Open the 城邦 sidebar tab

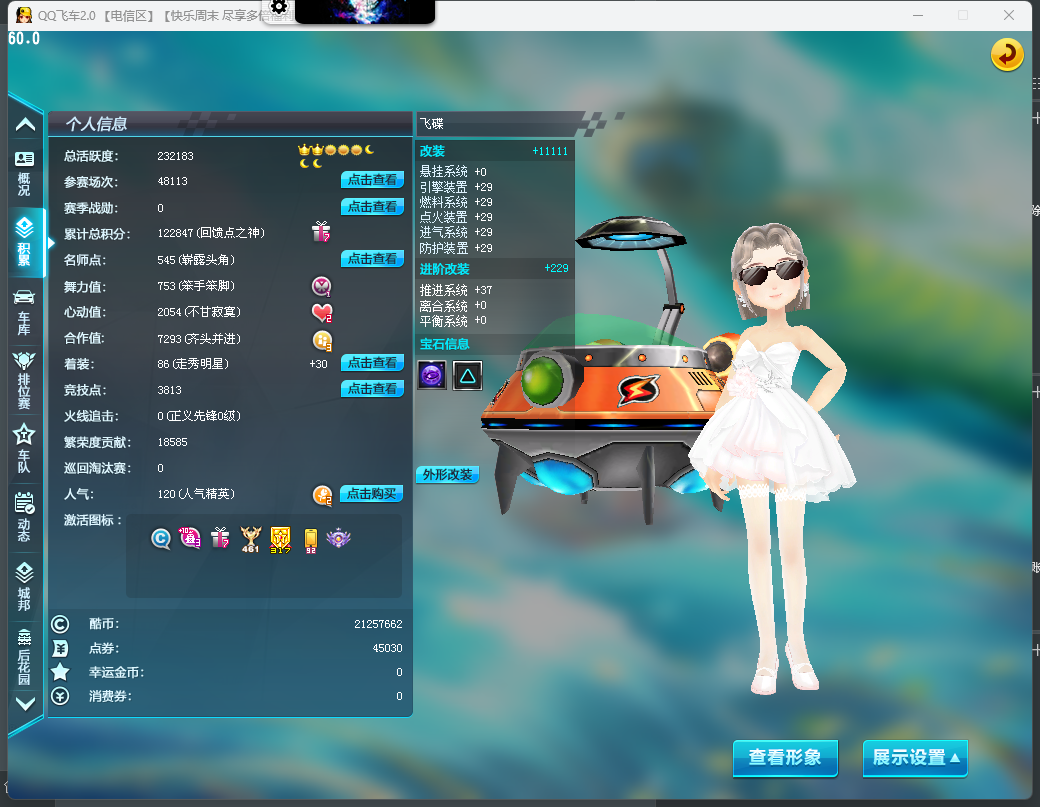pyautogui.click(x=25, y=586)
